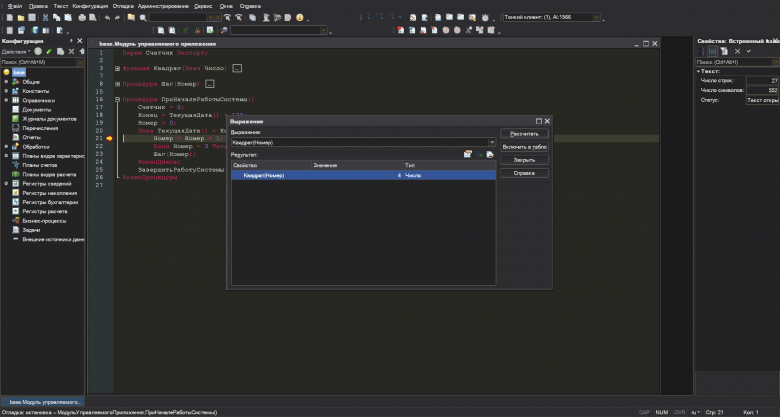Click the New document toolbar icon
The width and height of the screenshot is (780, 417).
tap(9, 17)
